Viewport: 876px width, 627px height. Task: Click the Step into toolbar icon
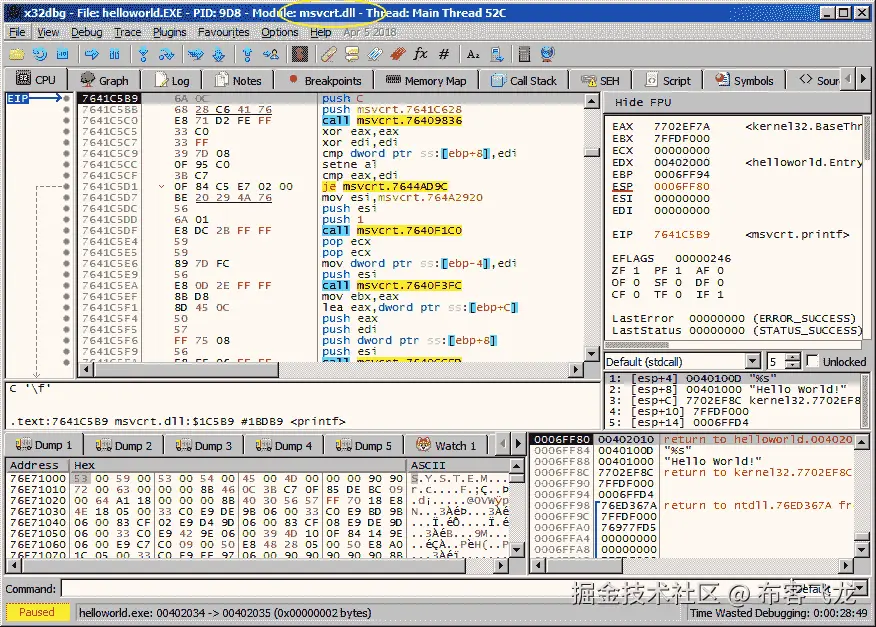pos(143,54)
